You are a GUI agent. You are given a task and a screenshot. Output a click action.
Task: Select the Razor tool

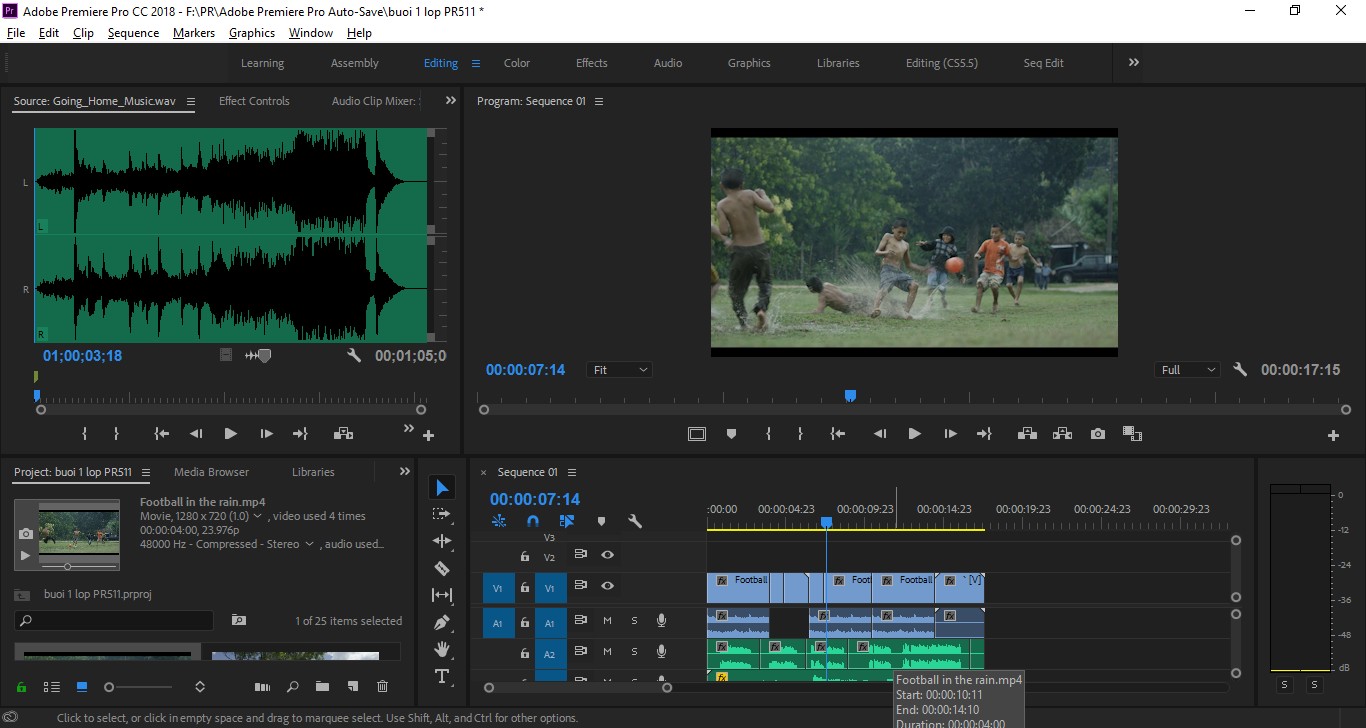pyautogui.click(x=442, y=568)
